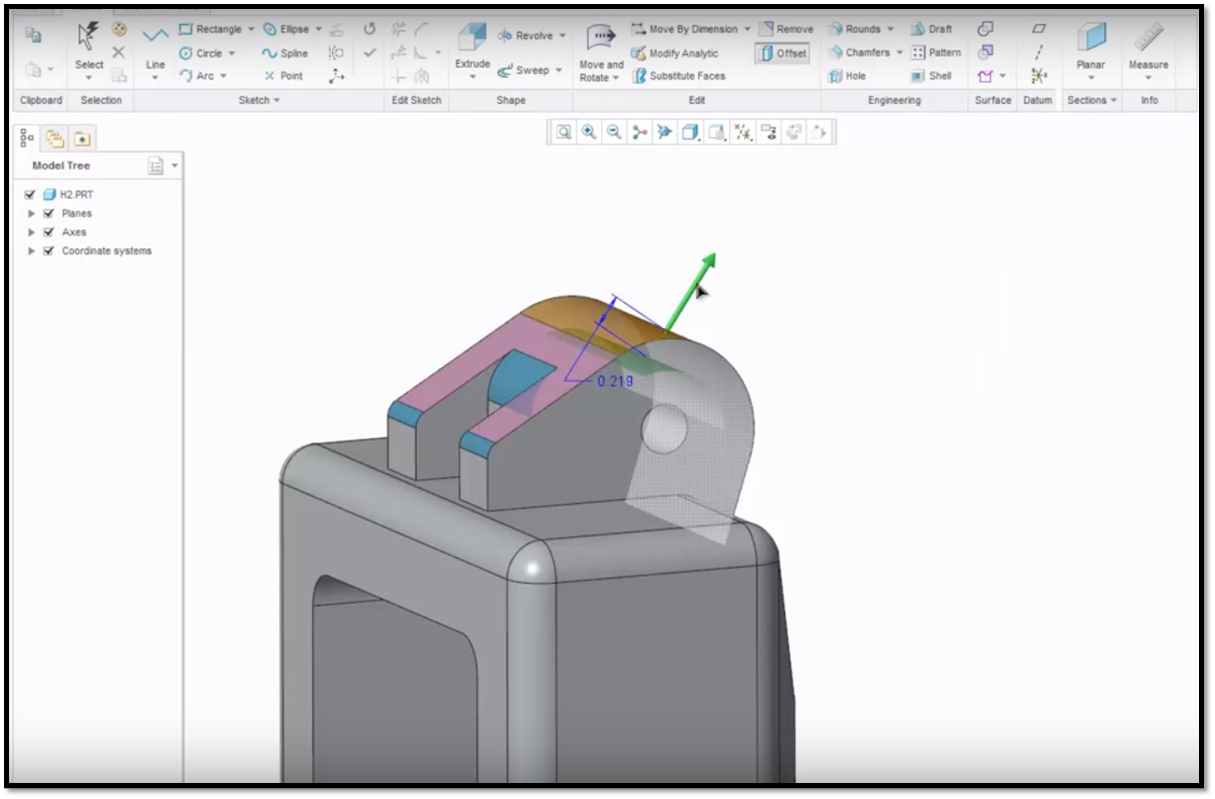Click the Move and Rotate tool
The height and width of the screenshot is (799, 1215).
[x=600, y=54]
